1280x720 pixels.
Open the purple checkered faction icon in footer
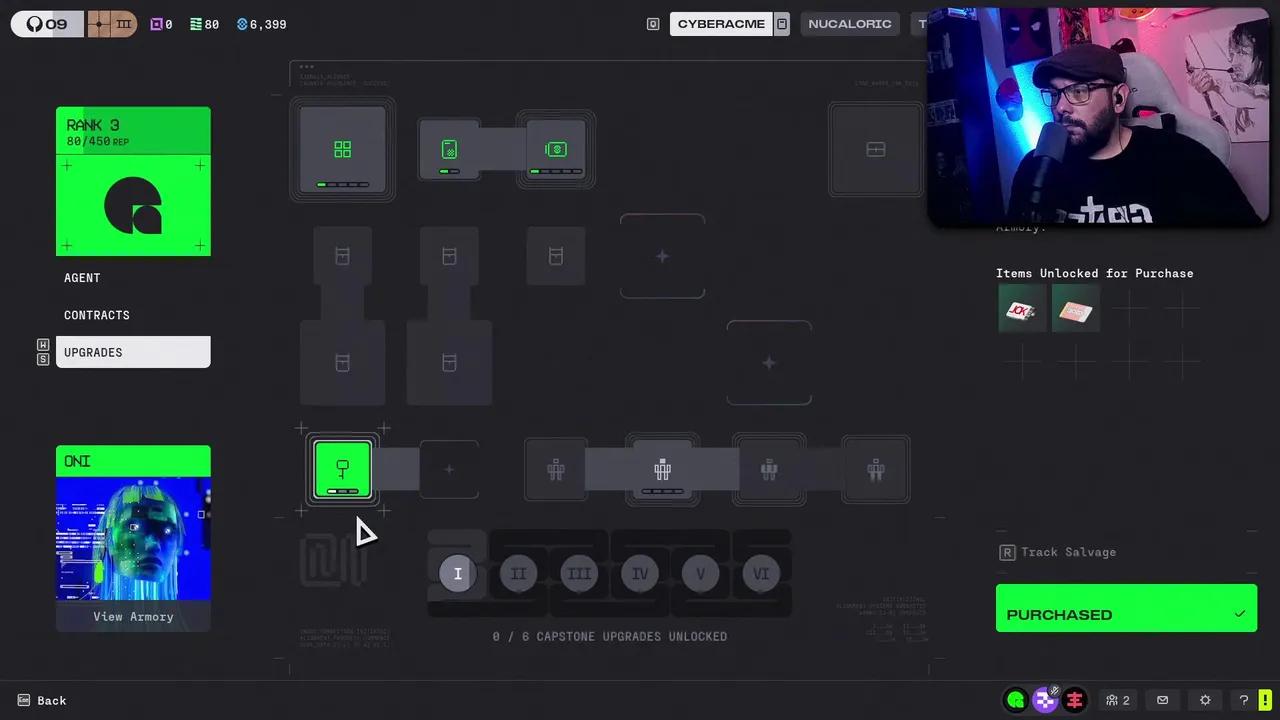click(x=1045, y=700)
